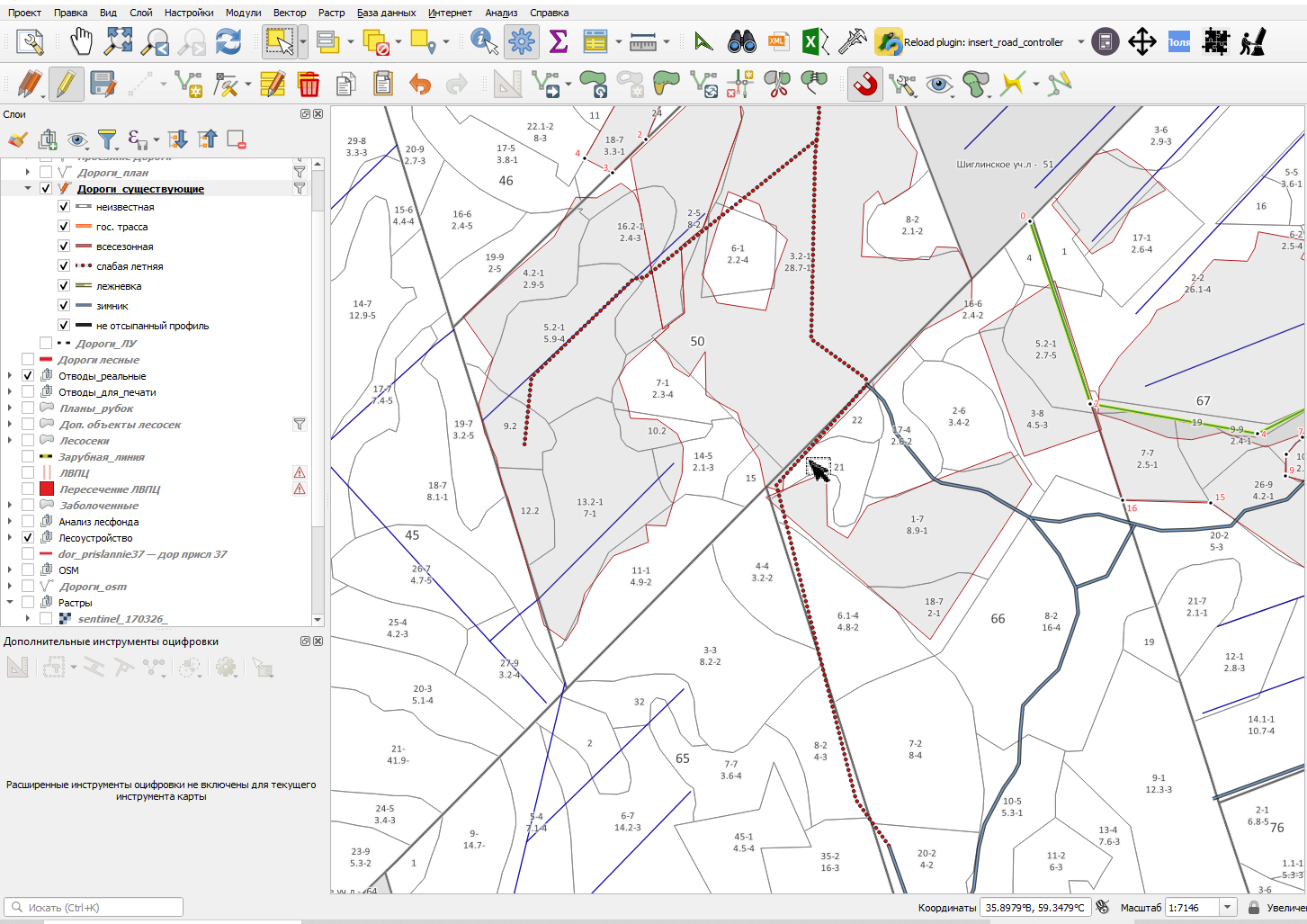Viewport: 1307px width, 924px height.
Task: Toggle editing with the pencil icon
Action: tap(66, 84)
